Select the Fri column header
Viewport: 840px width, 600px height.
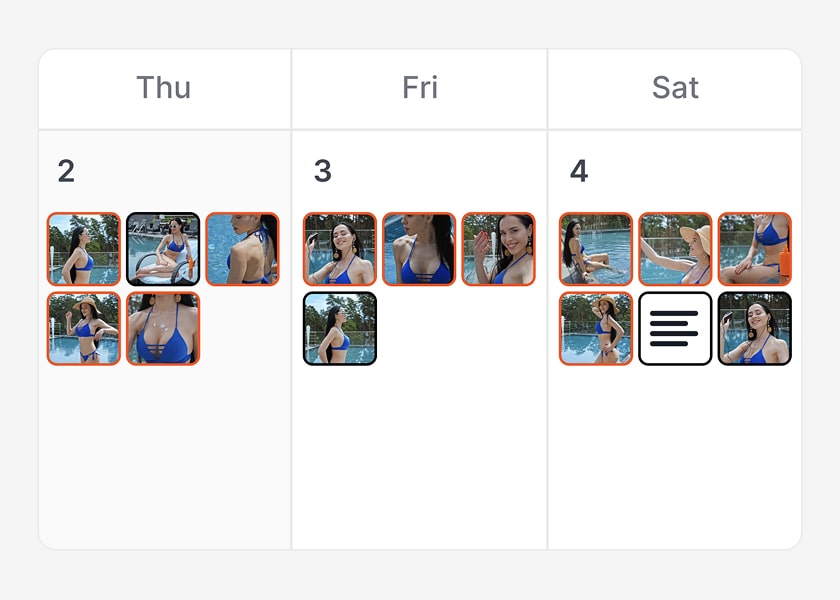pos(420,88)
